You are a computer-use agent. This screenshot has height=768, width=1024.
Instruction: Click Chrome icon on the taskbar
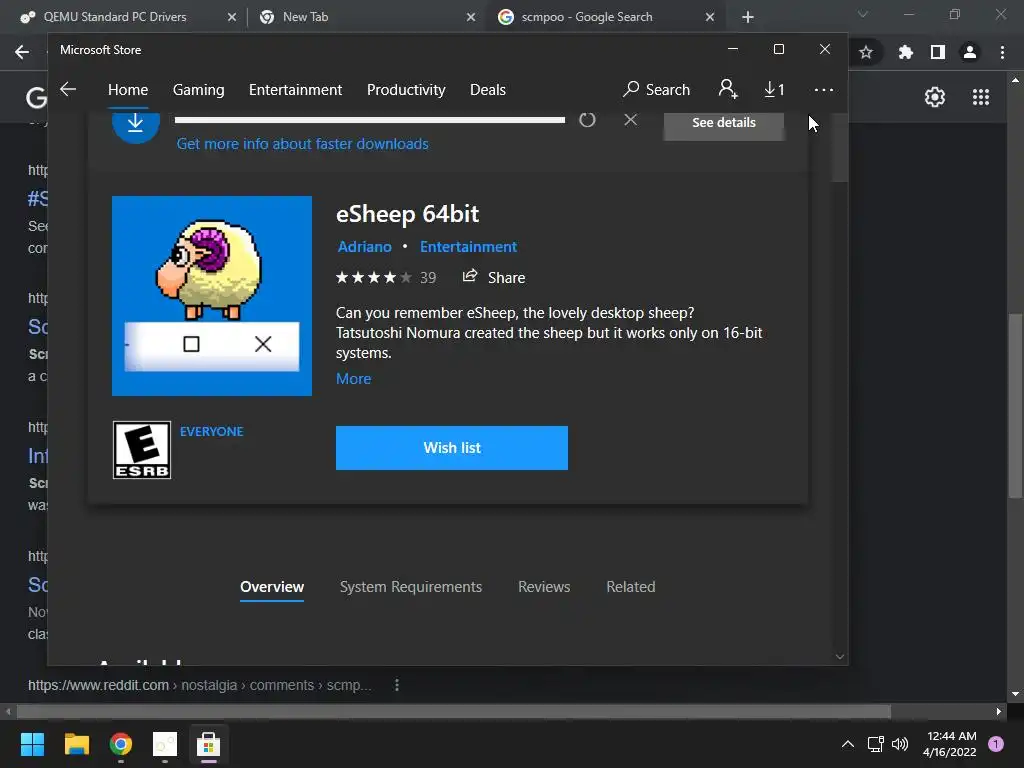[x=121, y=744]
